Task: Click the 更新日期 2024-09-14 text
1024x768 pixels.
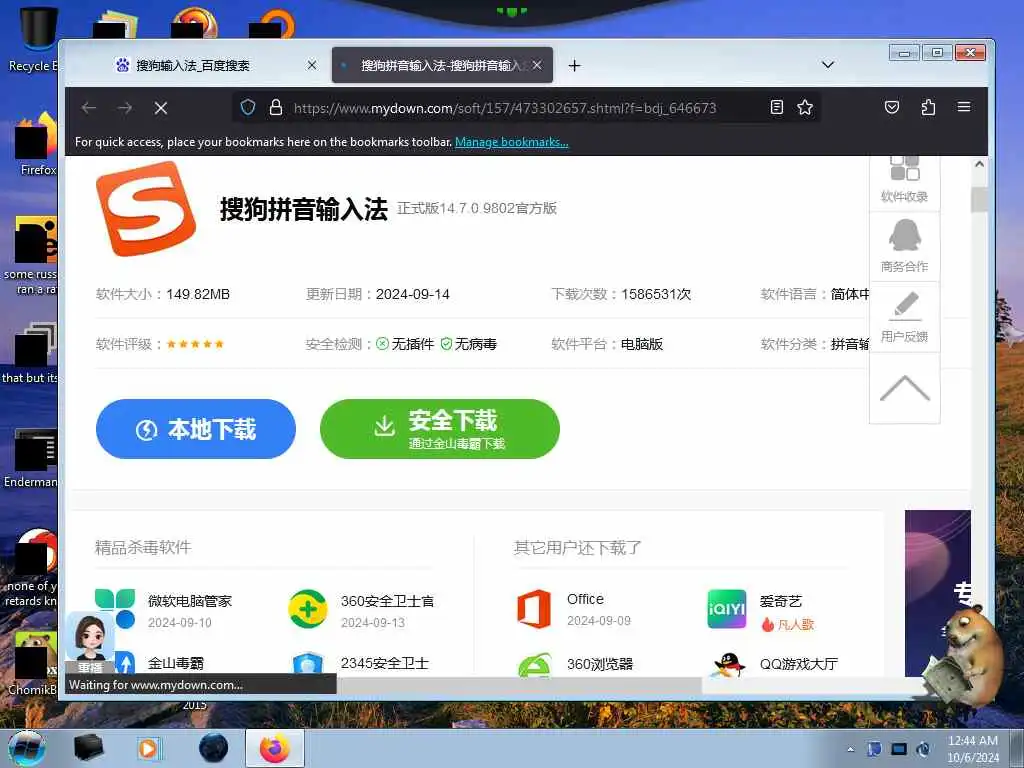Action: point(377,295)
